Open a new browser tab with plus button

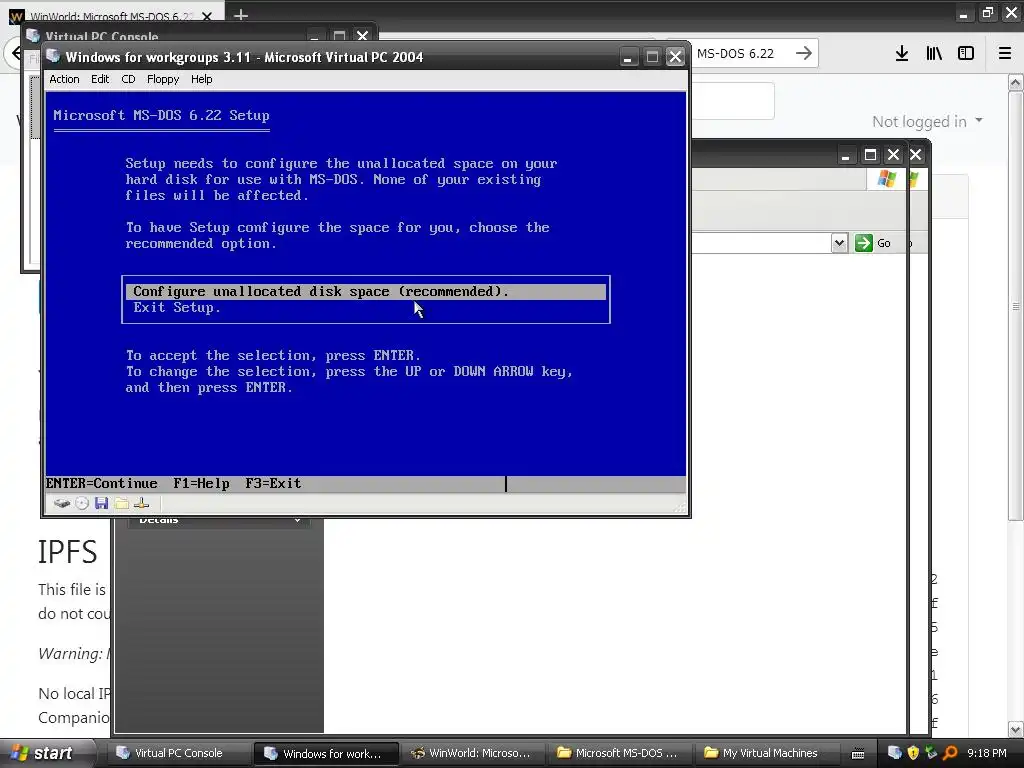[x=241, y=15]
